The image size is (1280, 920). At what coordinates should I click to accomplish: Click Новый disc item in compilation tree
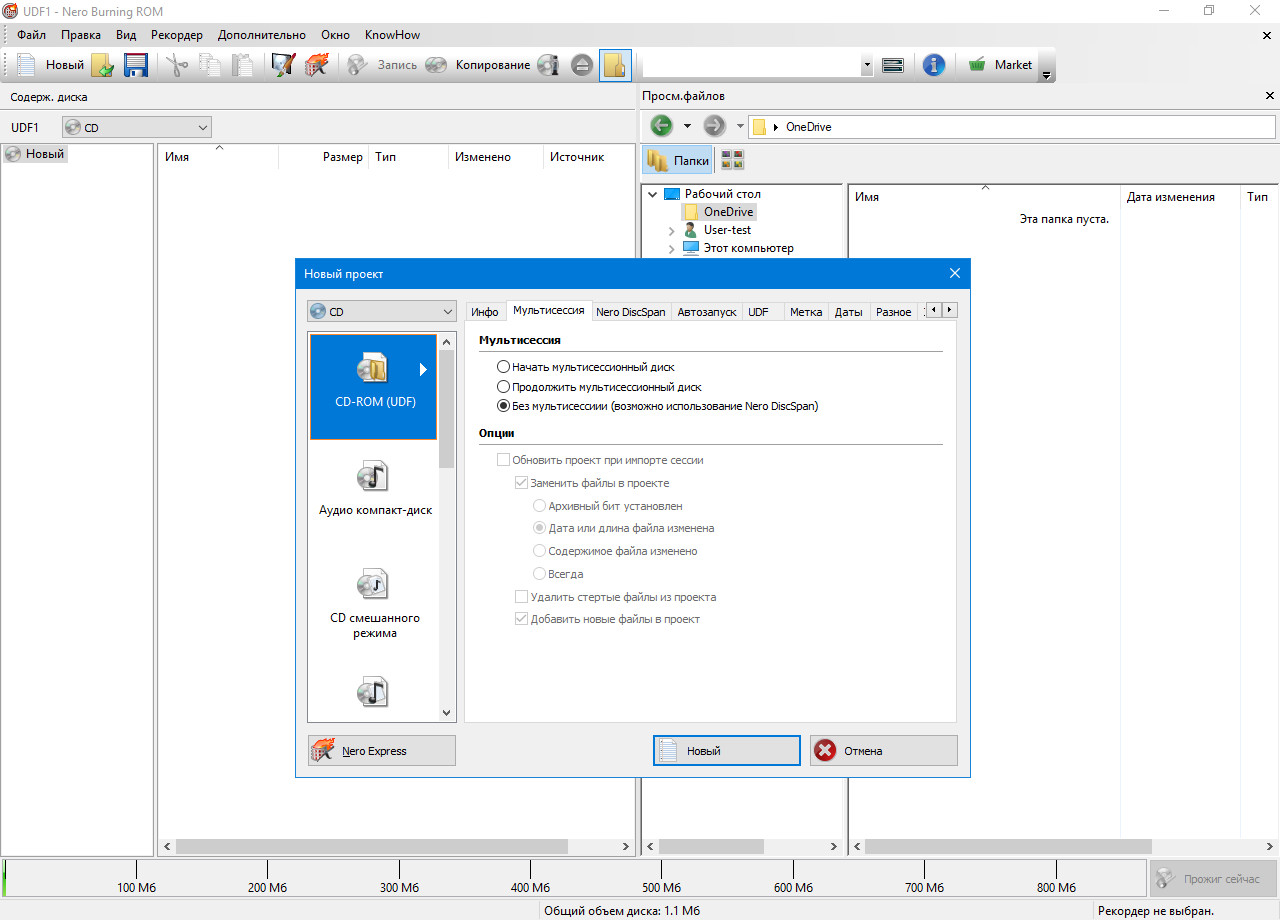(36, 154)
